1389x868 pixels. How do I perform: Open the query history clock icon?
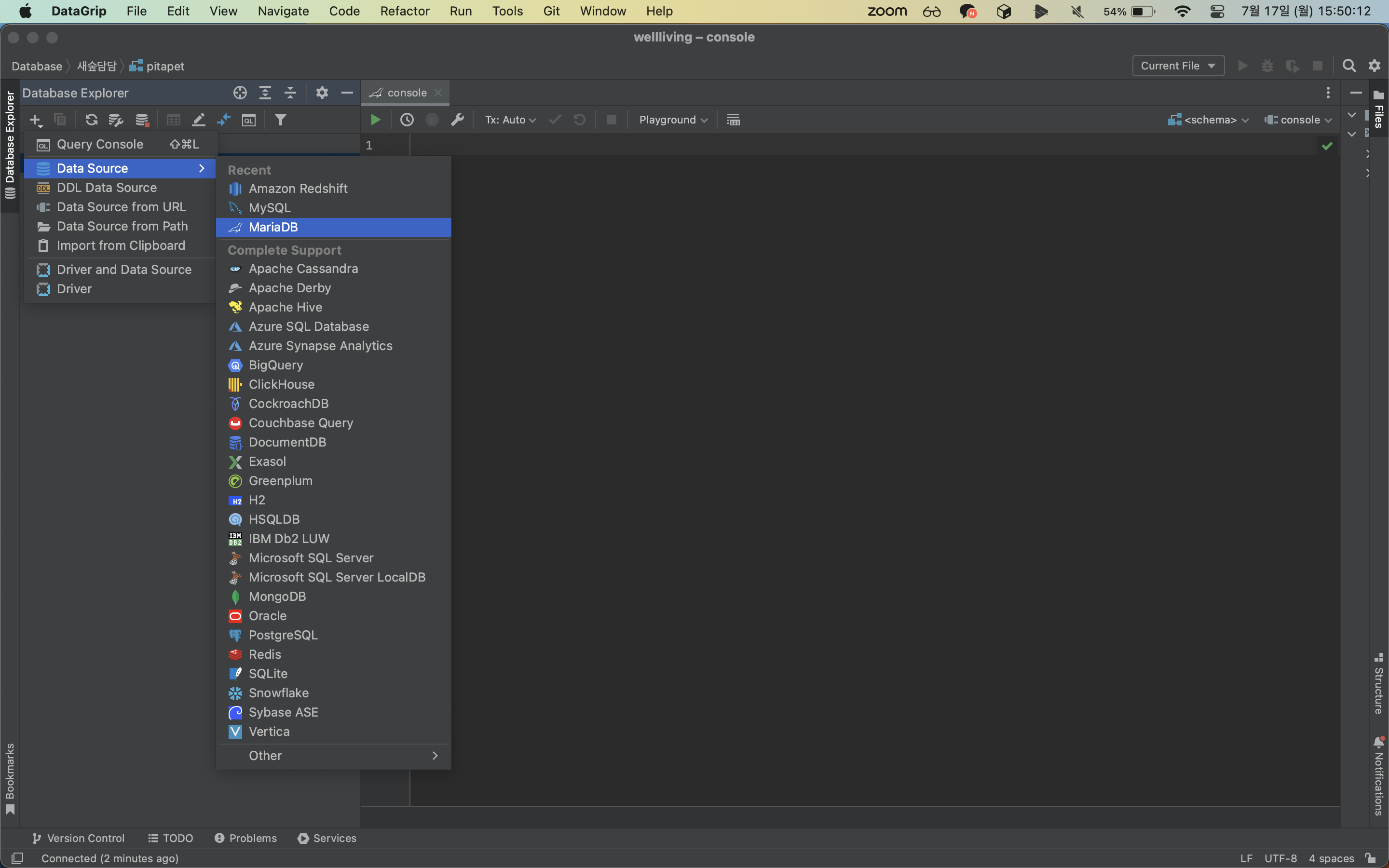pyautogui.click(x=407, y=120)
